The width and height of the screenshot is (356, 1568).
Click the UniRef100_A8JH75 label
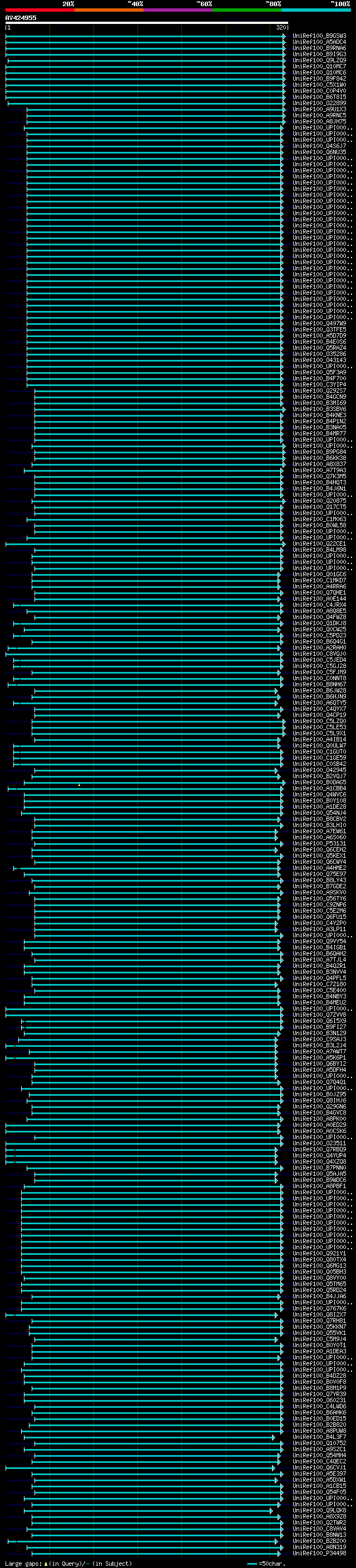(319, 122)
